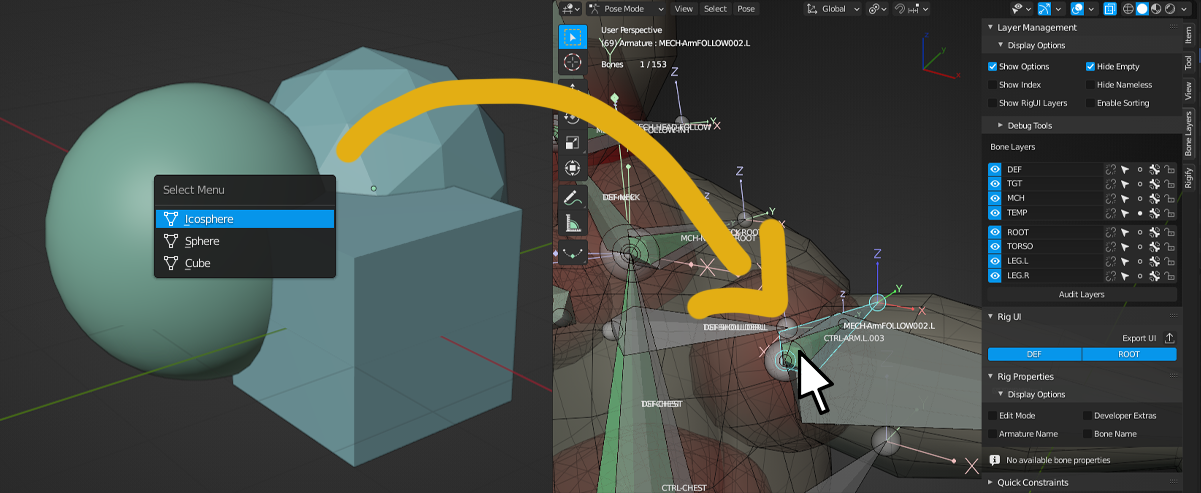The image size is (1201, 493).
Task: Toggle visibility of the TEMP layer
Action: [995, 212]
